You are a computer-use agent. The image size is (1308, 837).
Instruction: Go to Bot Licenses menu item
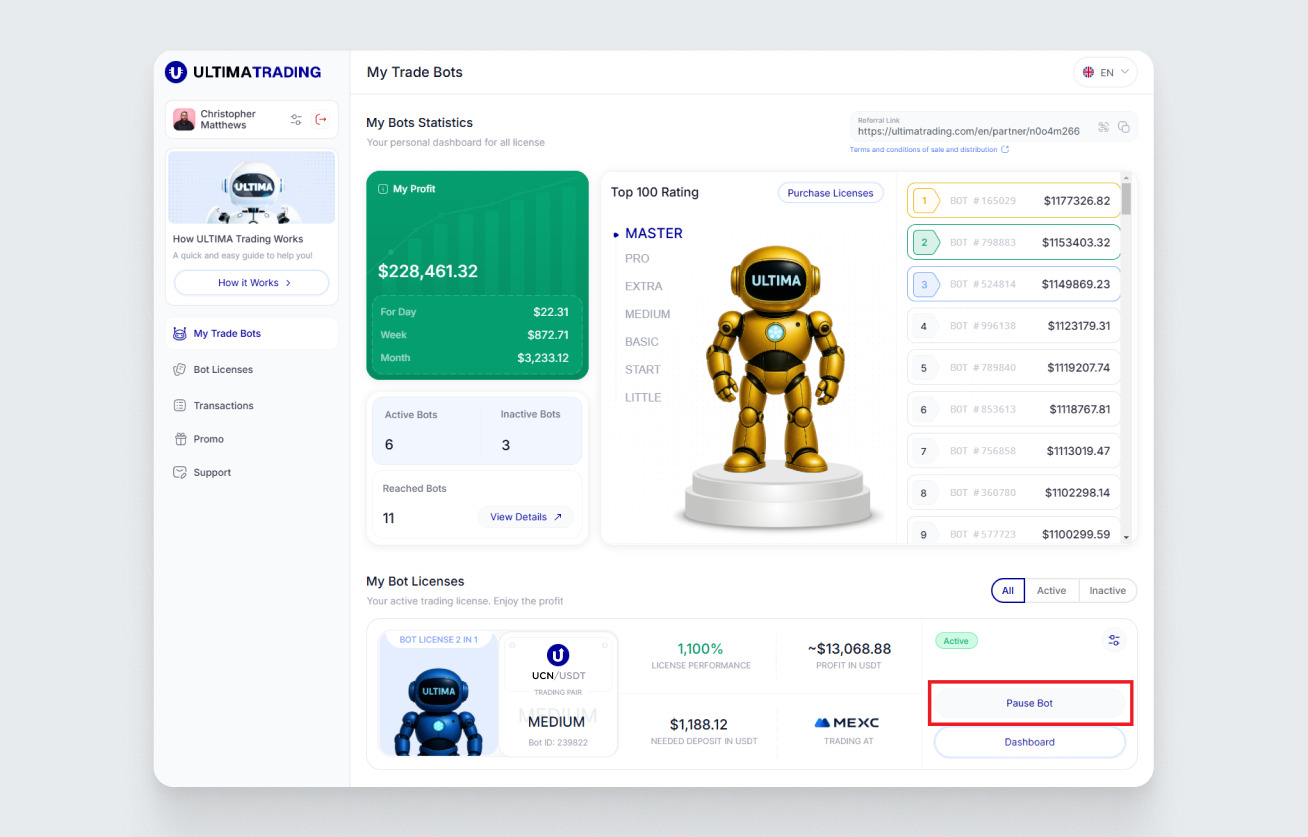(x=223, y=370)
